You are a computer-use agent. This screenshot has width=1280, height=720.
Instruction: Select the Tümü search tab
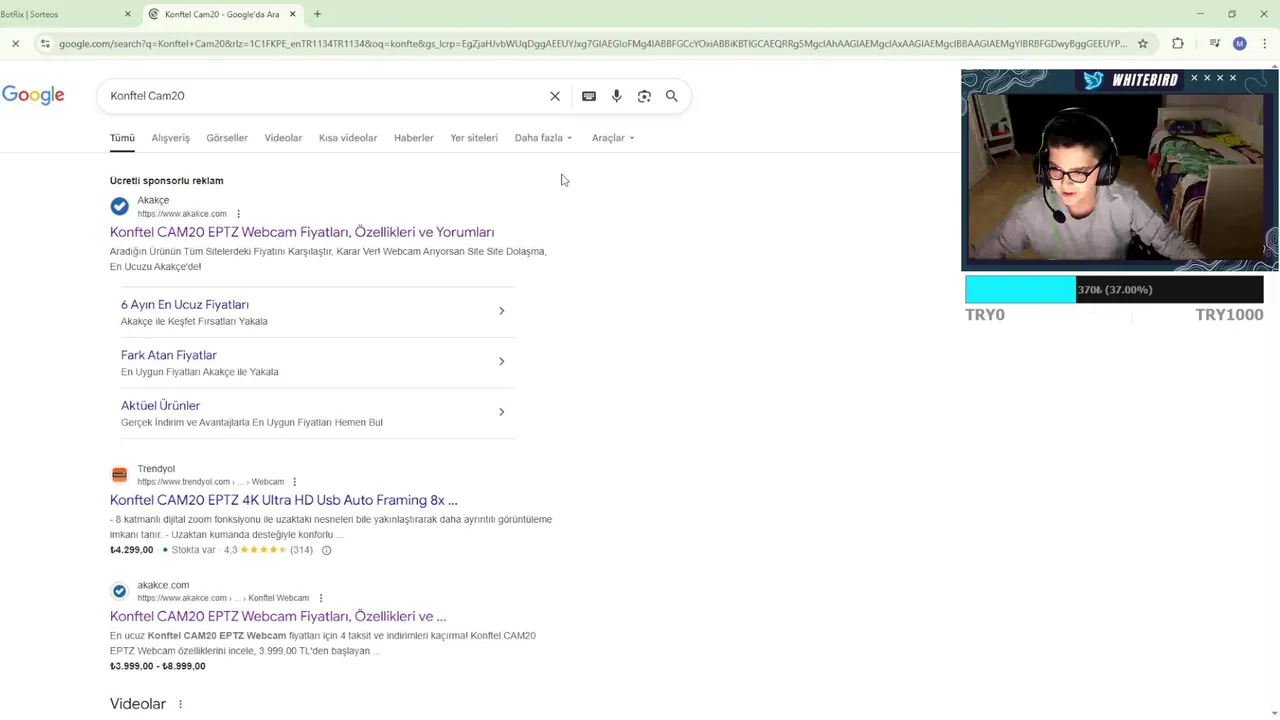point(122,138)
